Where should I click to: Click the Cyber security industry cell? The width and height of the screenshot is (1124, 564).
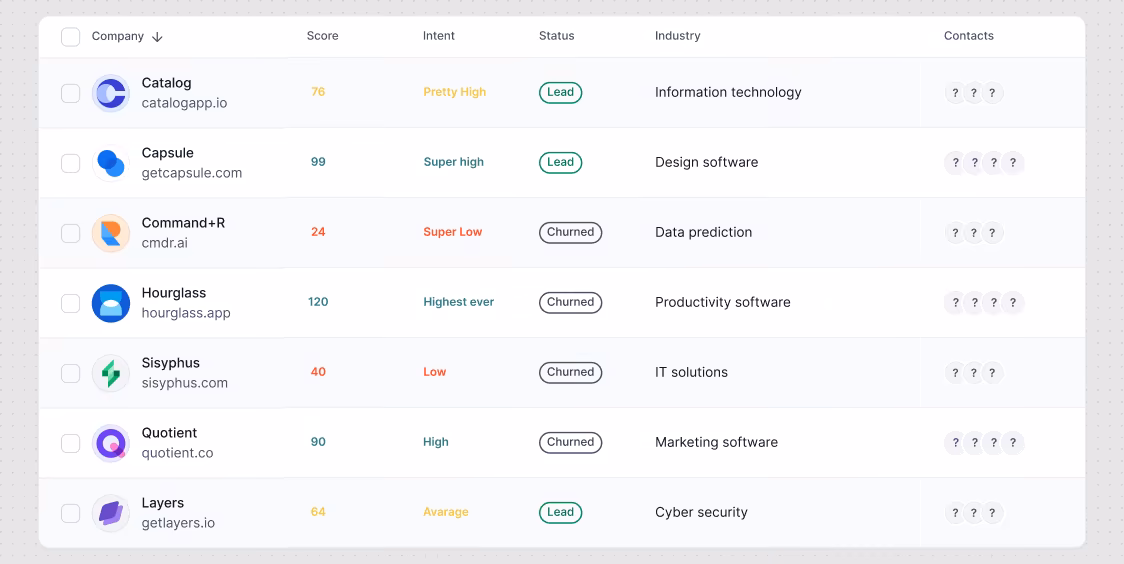[701, 512]
